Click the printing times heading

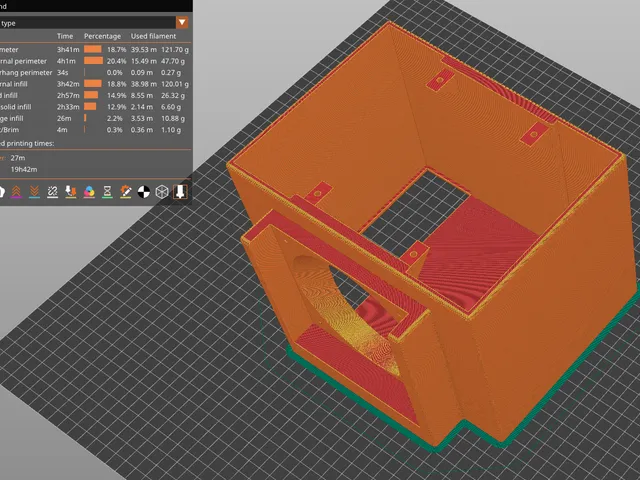pyautogui.click(x=27, y=143)
